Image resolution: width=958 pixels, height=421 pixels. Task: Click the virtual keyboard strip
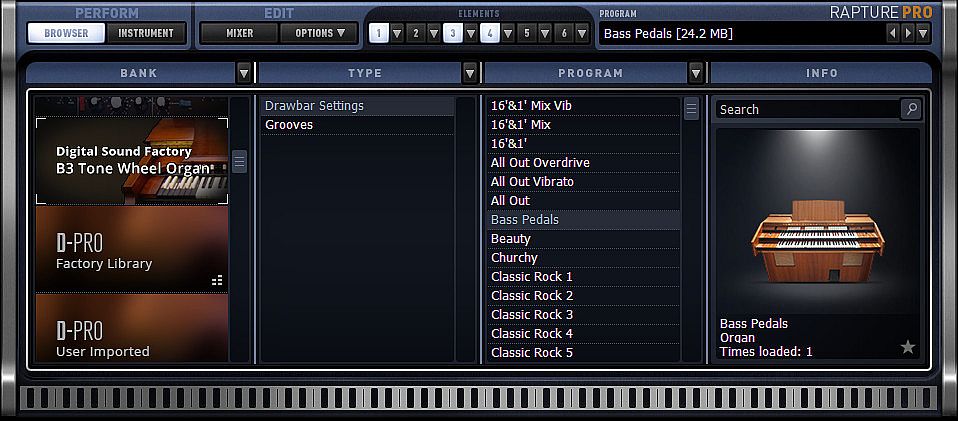pyautogui.click(x=478, y=398)
